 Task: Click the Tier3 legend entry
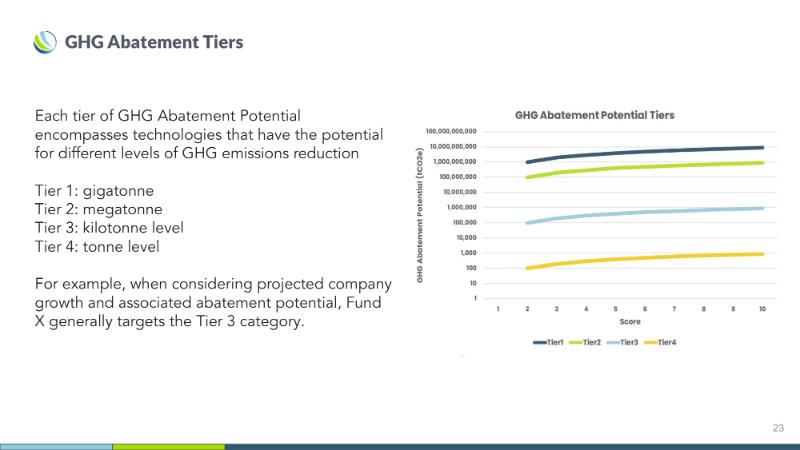[x=624, y=342]
